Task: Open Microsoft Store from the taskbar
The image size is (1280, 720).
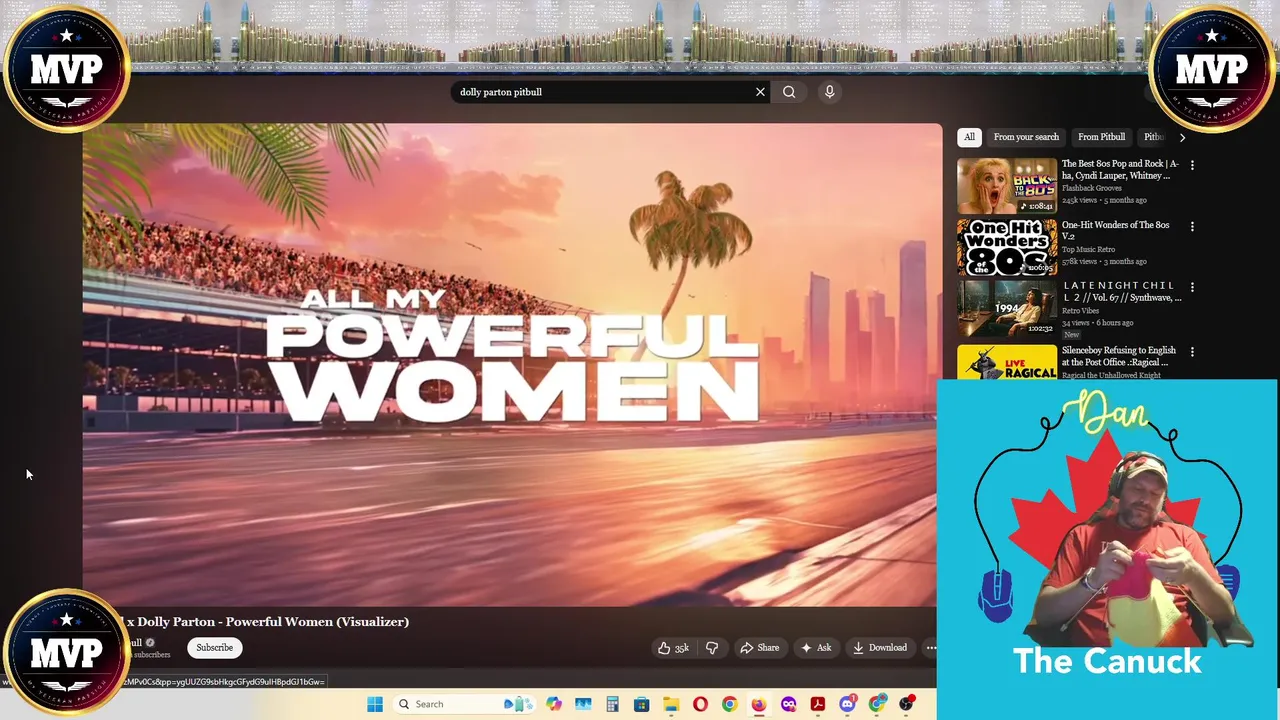Action: (641, 704)
